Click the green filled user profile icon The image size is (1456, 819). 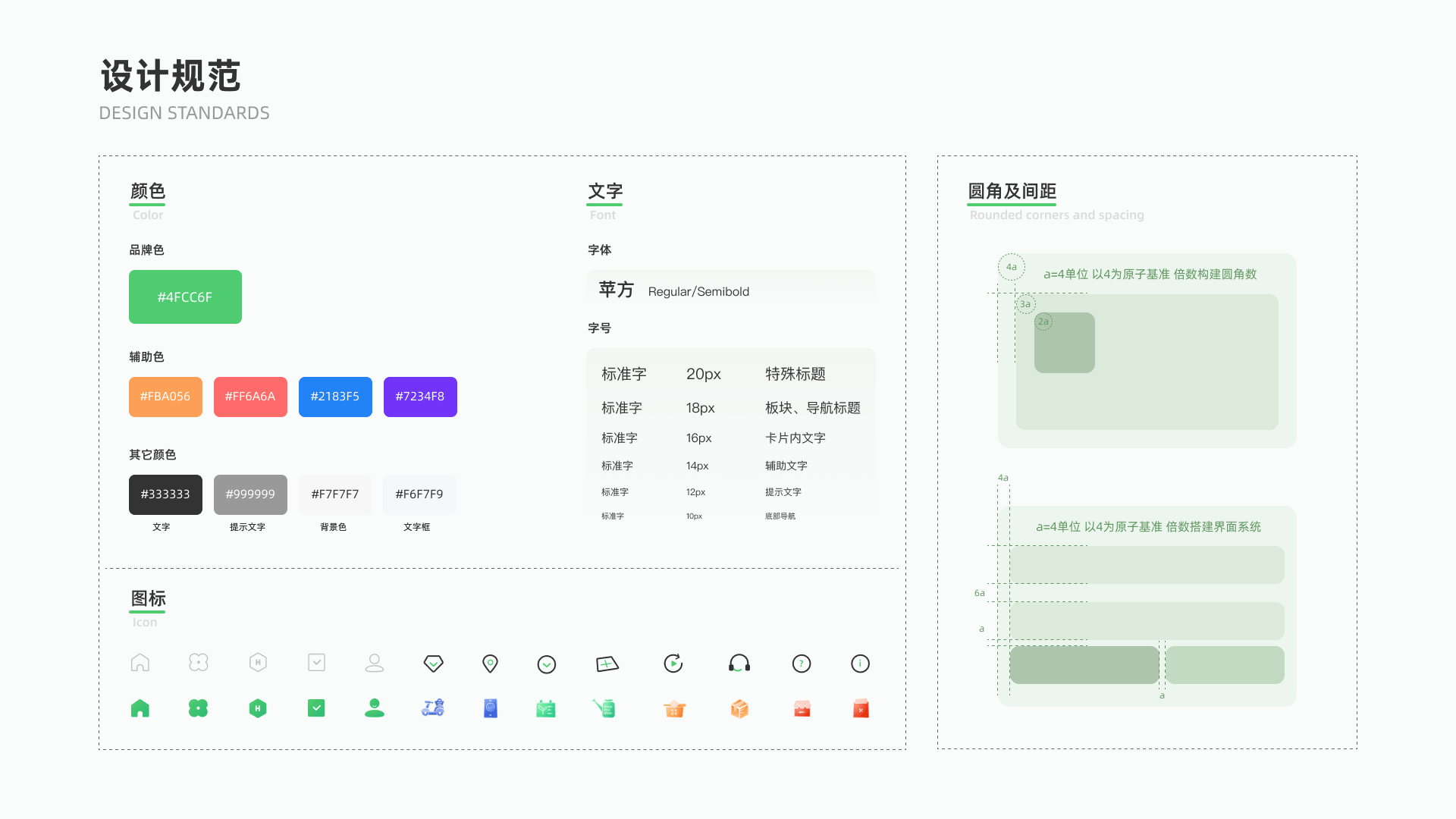(375, 708)
